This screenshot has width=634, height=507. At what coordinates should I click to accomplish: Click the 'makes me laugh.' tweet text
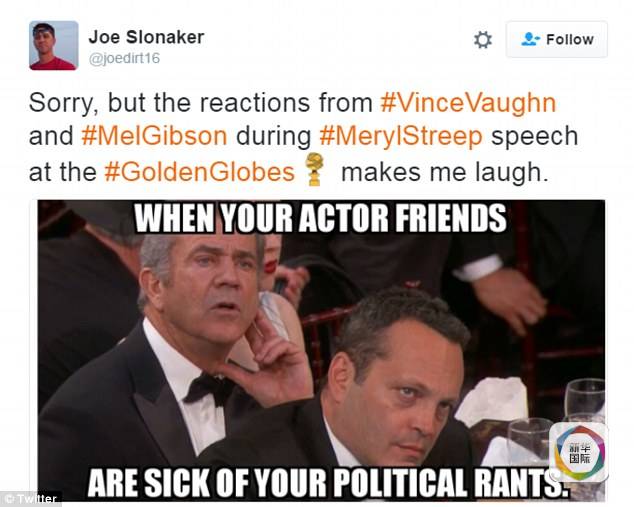[x=445, y=172]
